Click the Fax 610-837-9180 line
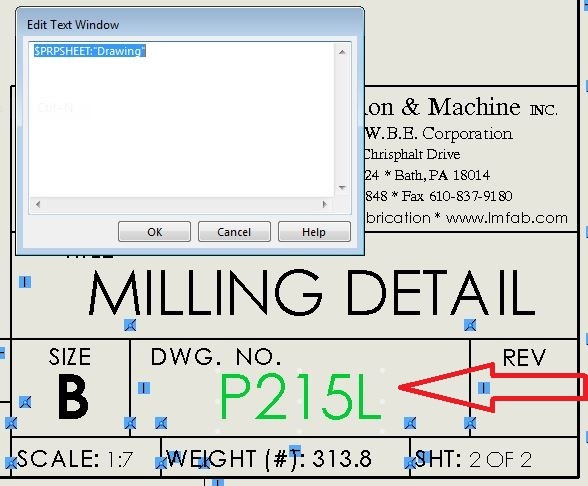 457,196
